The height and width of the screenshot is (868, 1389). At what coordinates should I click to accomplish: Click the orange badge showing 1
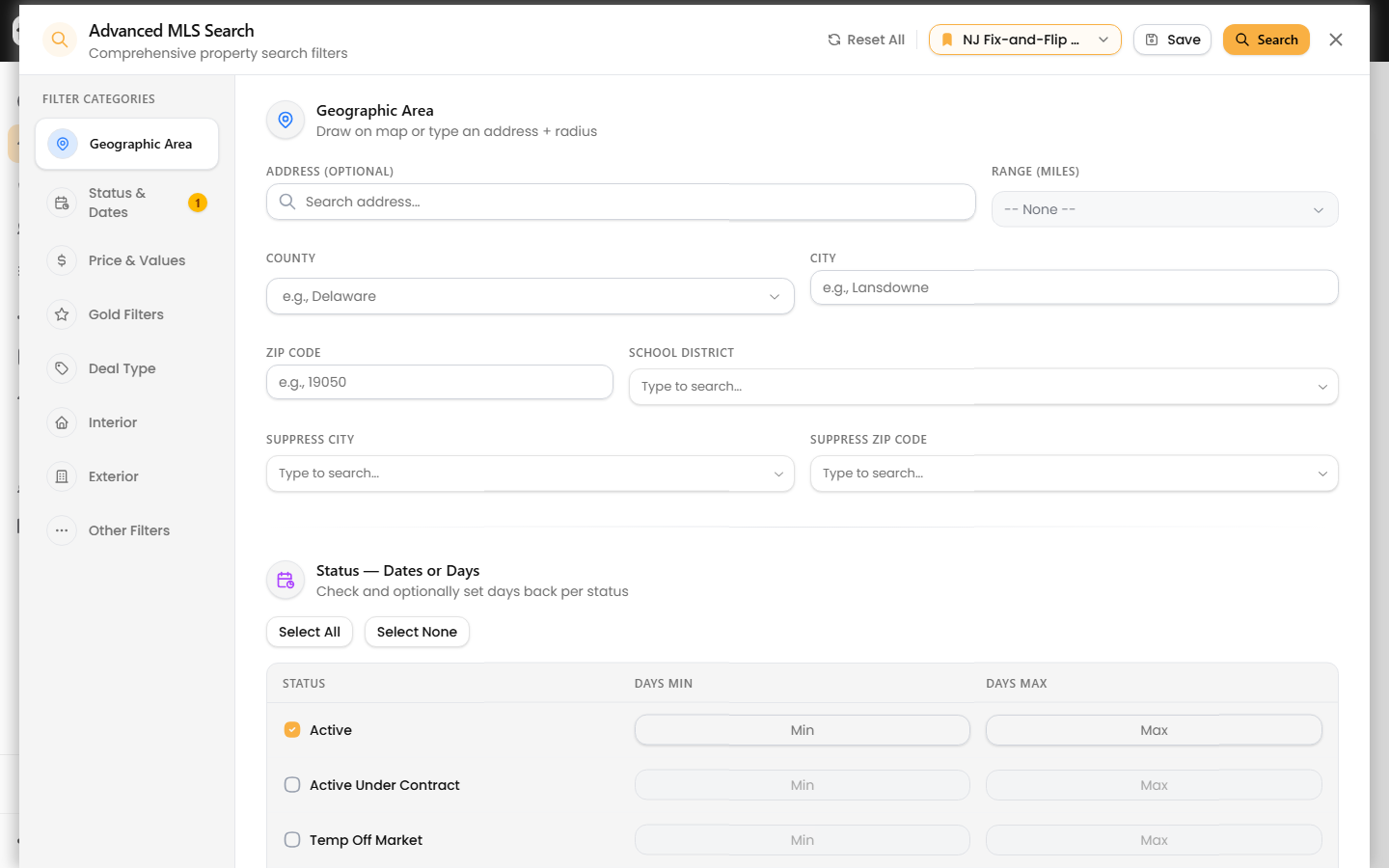(198, 203)
